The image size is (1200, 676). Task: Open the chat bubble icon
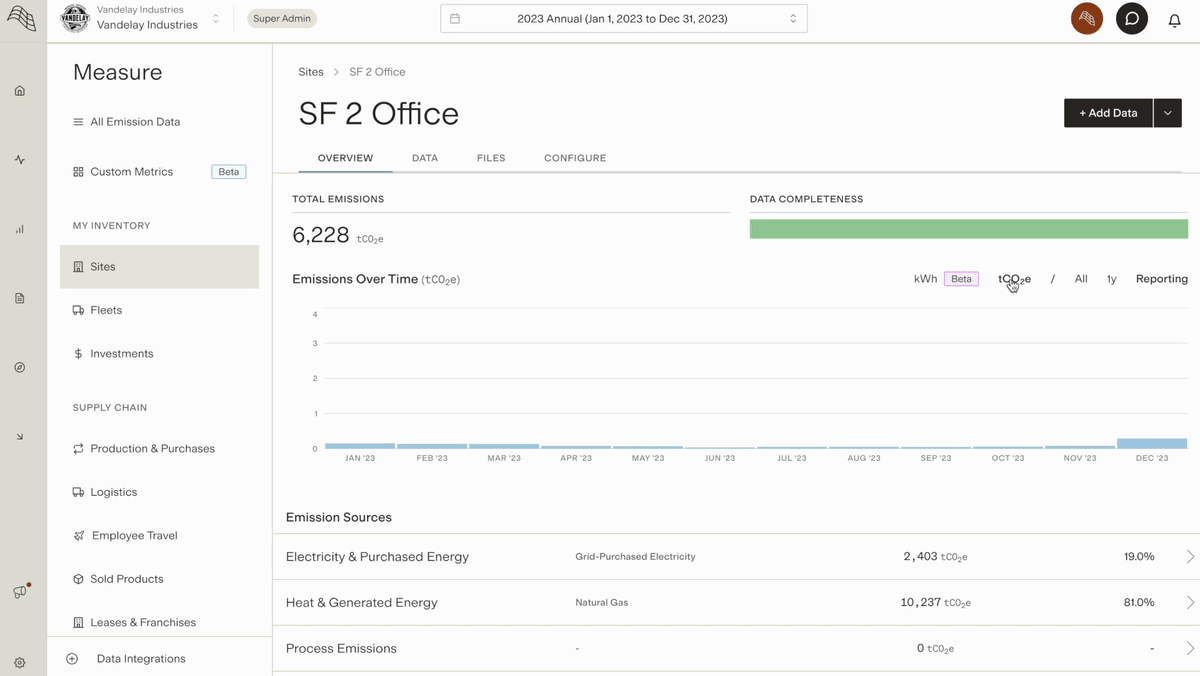(x=1131, y=19)
